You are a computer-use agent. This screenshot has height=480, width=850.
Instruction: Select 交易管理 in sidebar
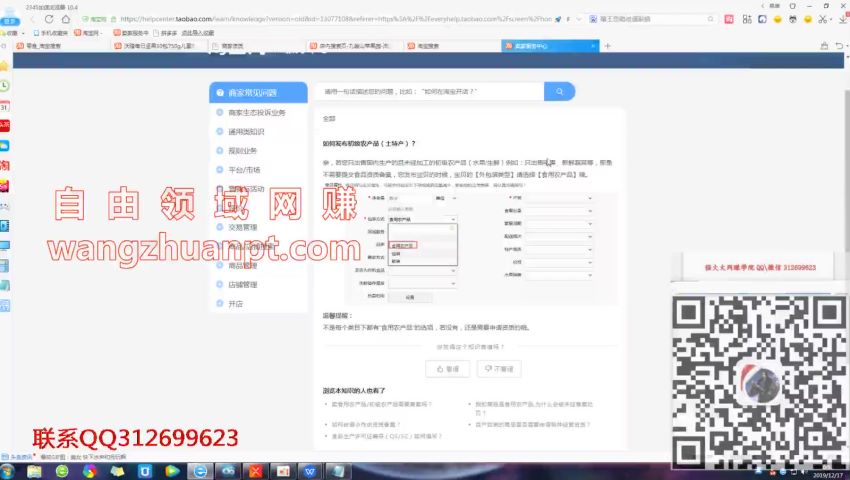click(242, 227)
